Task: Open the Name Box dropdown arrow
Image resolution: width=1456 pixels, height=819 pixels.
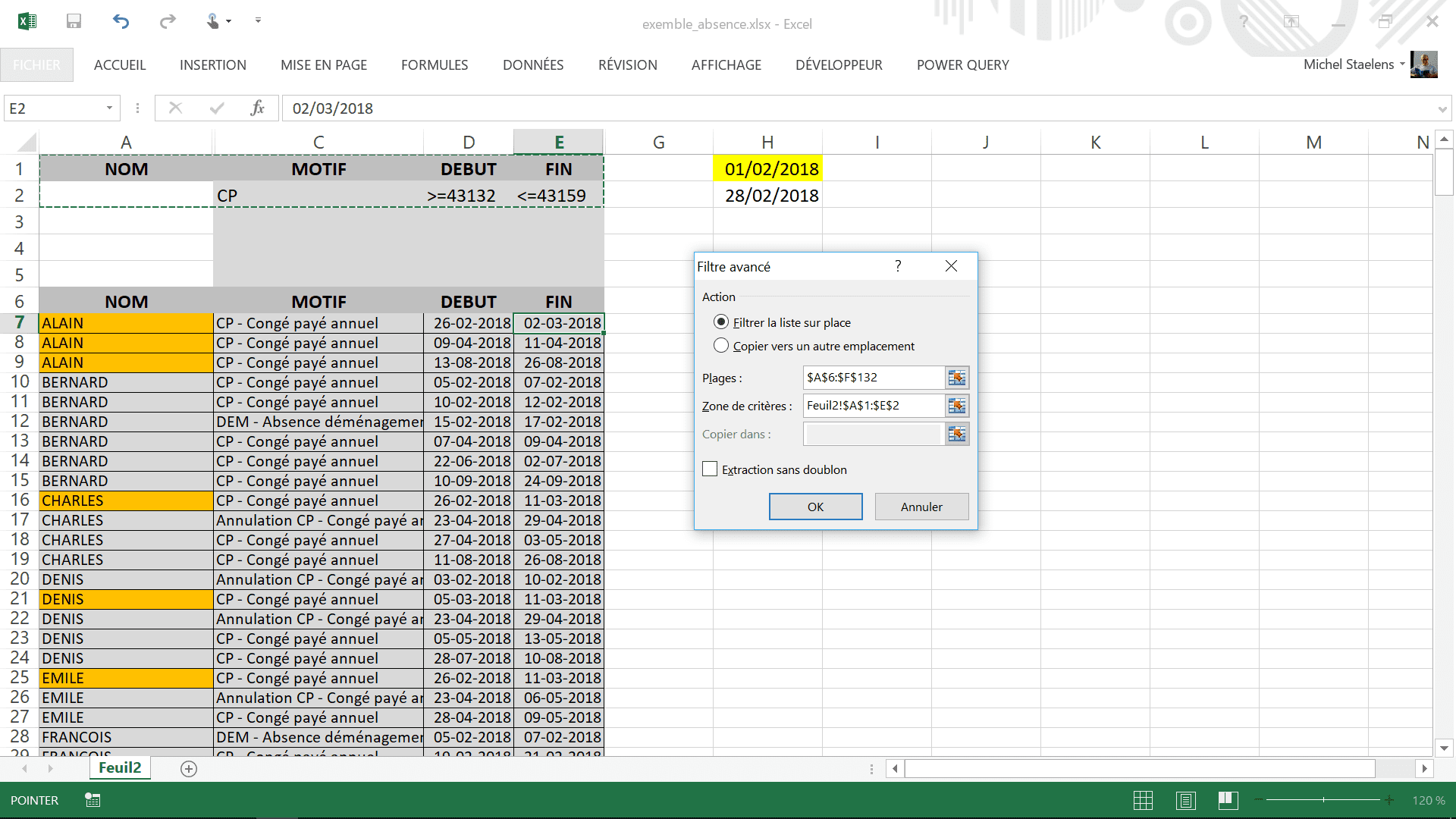Action: coord(109,108)
